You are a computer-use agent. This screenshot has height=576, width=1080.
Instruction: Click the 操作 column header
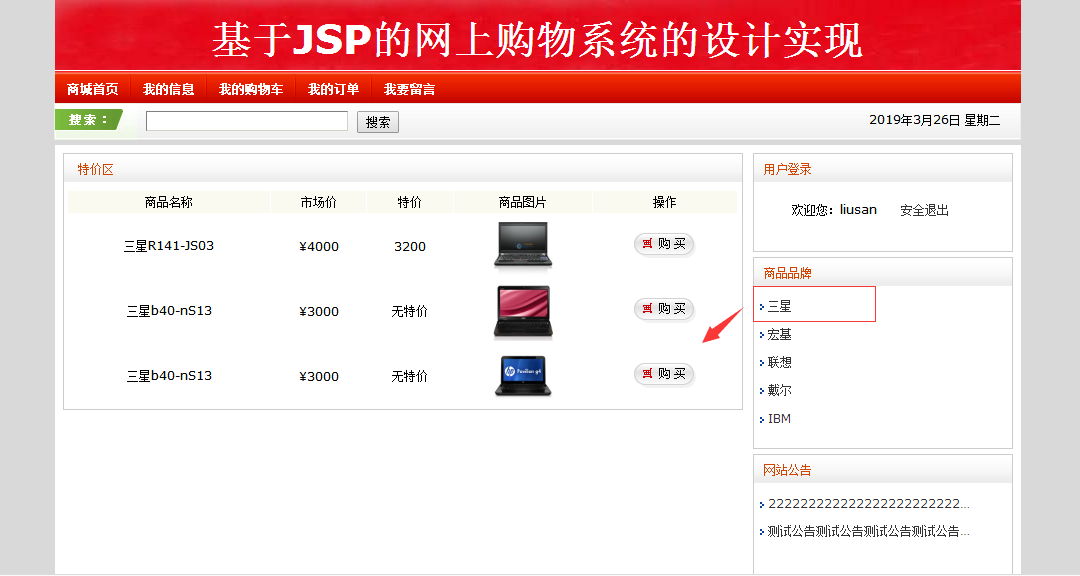(x=665, y=202)
